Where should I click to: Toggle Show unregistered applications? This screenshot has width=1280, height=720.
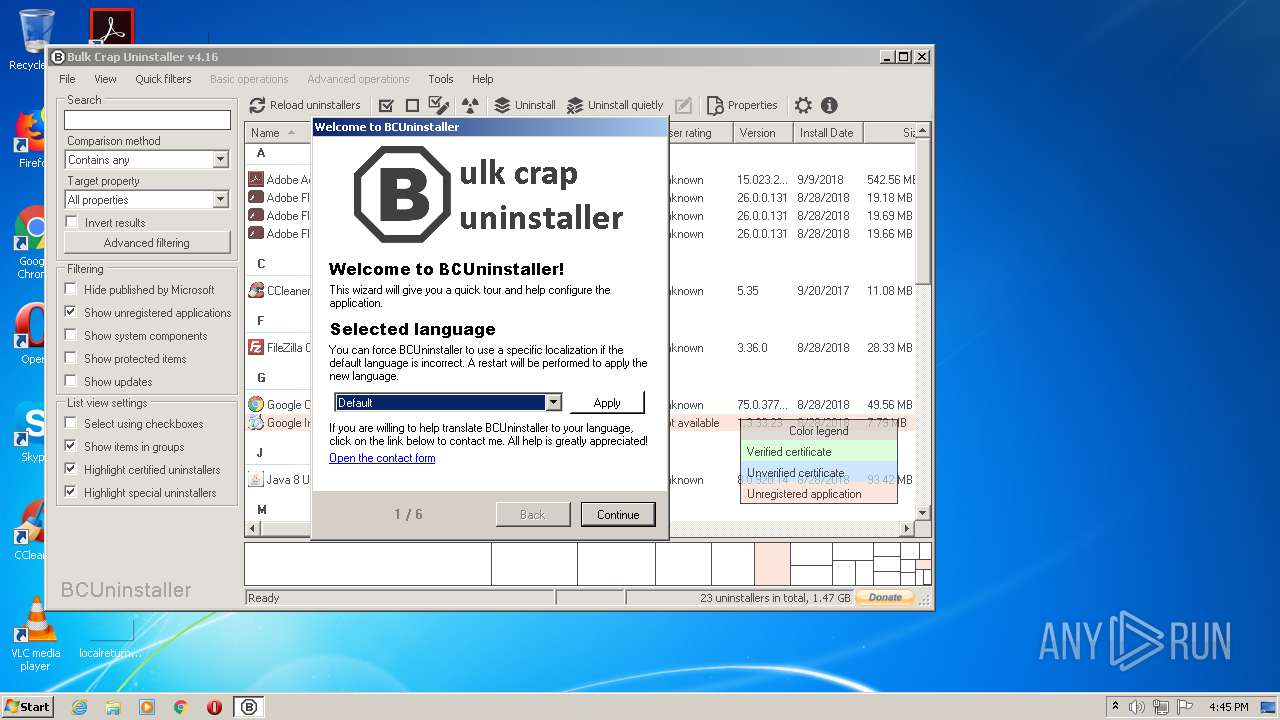point(71,312)
